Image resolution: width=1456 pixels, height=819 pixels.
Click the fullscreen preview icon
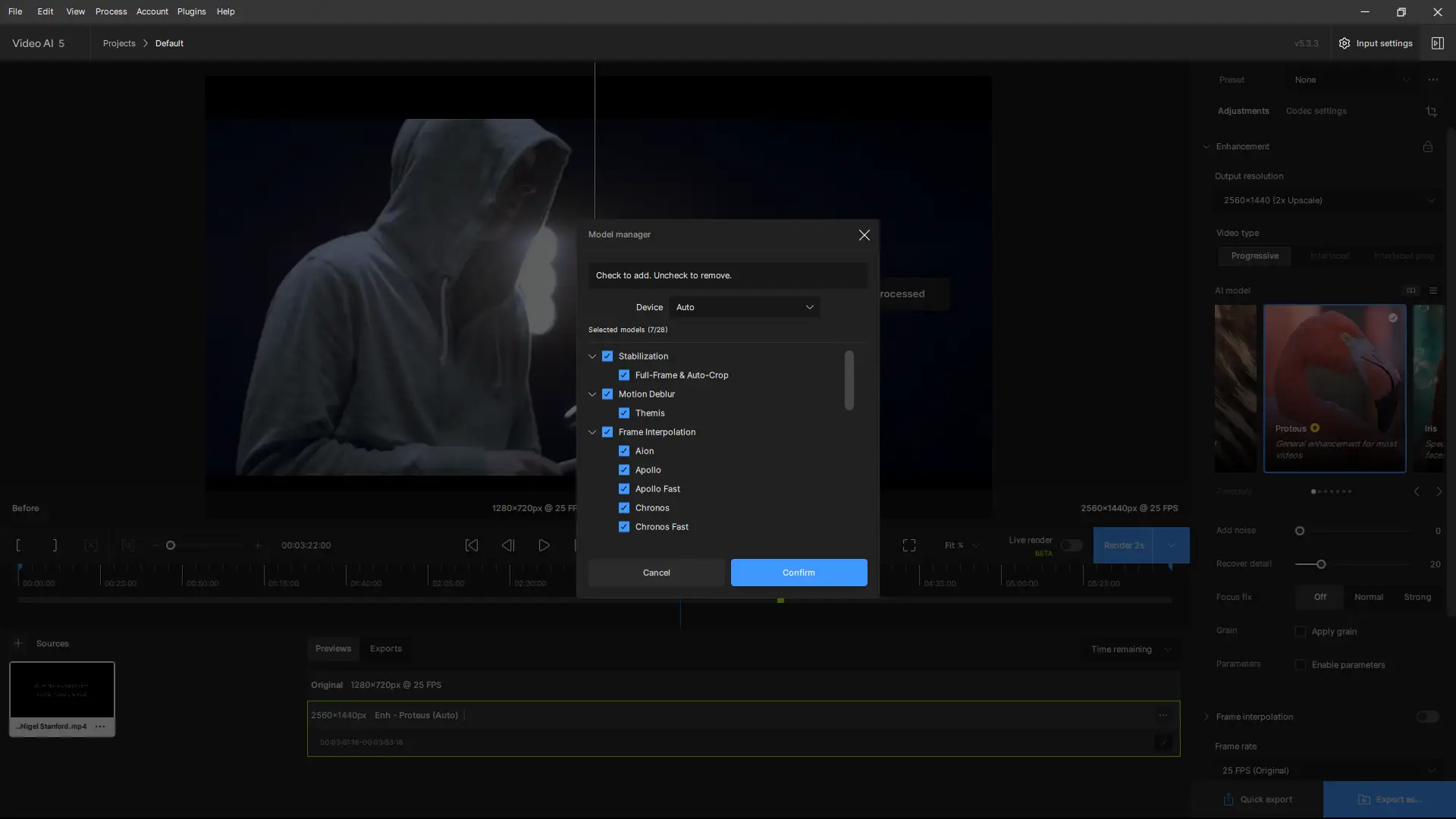(x=908, y=545)
